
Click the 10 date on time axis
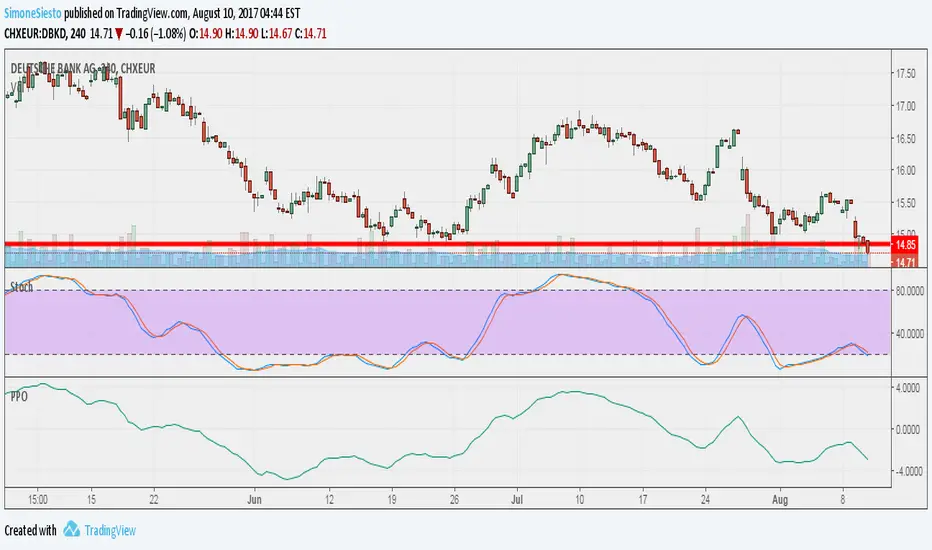[x=580, y=499]
